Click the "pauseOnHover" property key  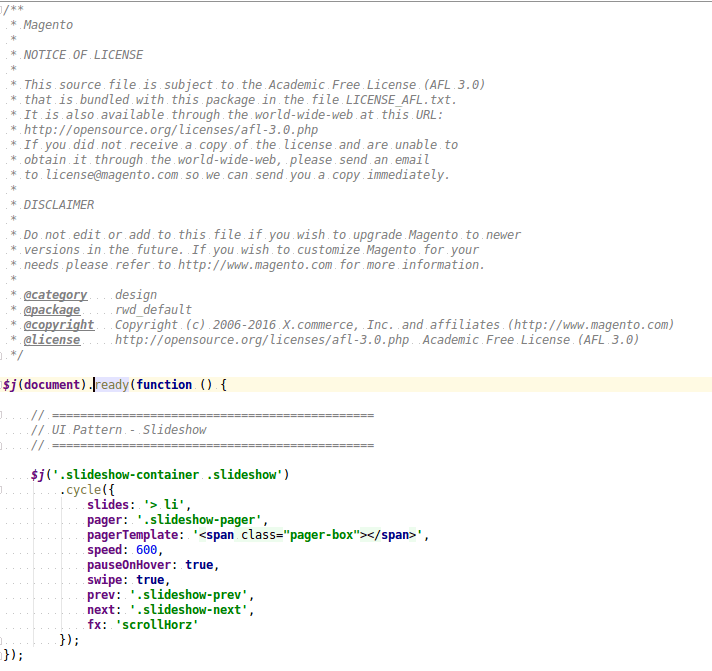pos(129,565)
